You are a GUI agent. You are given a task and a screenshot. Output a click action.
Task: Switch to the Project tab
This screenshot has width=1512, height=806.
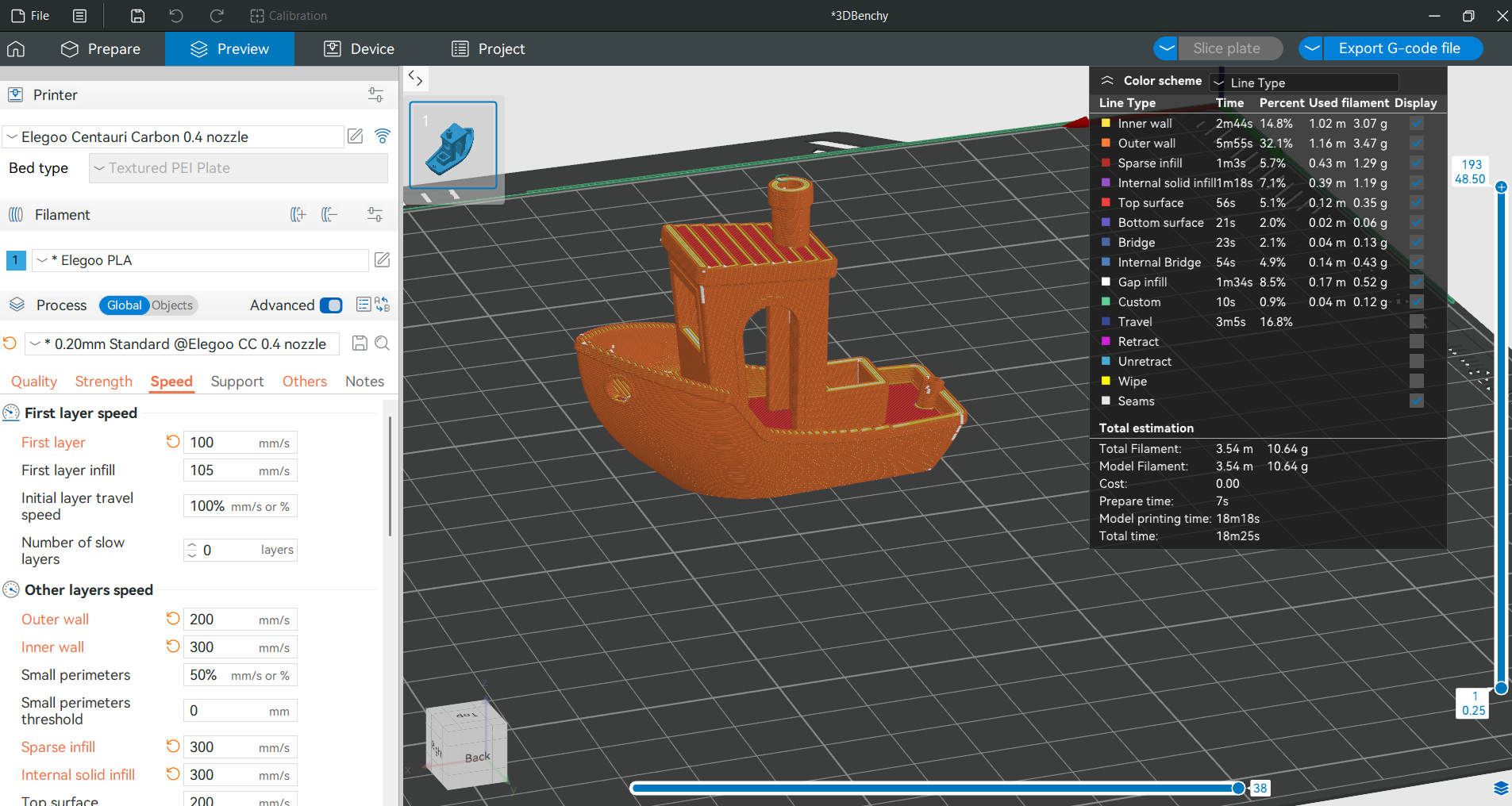488,49
